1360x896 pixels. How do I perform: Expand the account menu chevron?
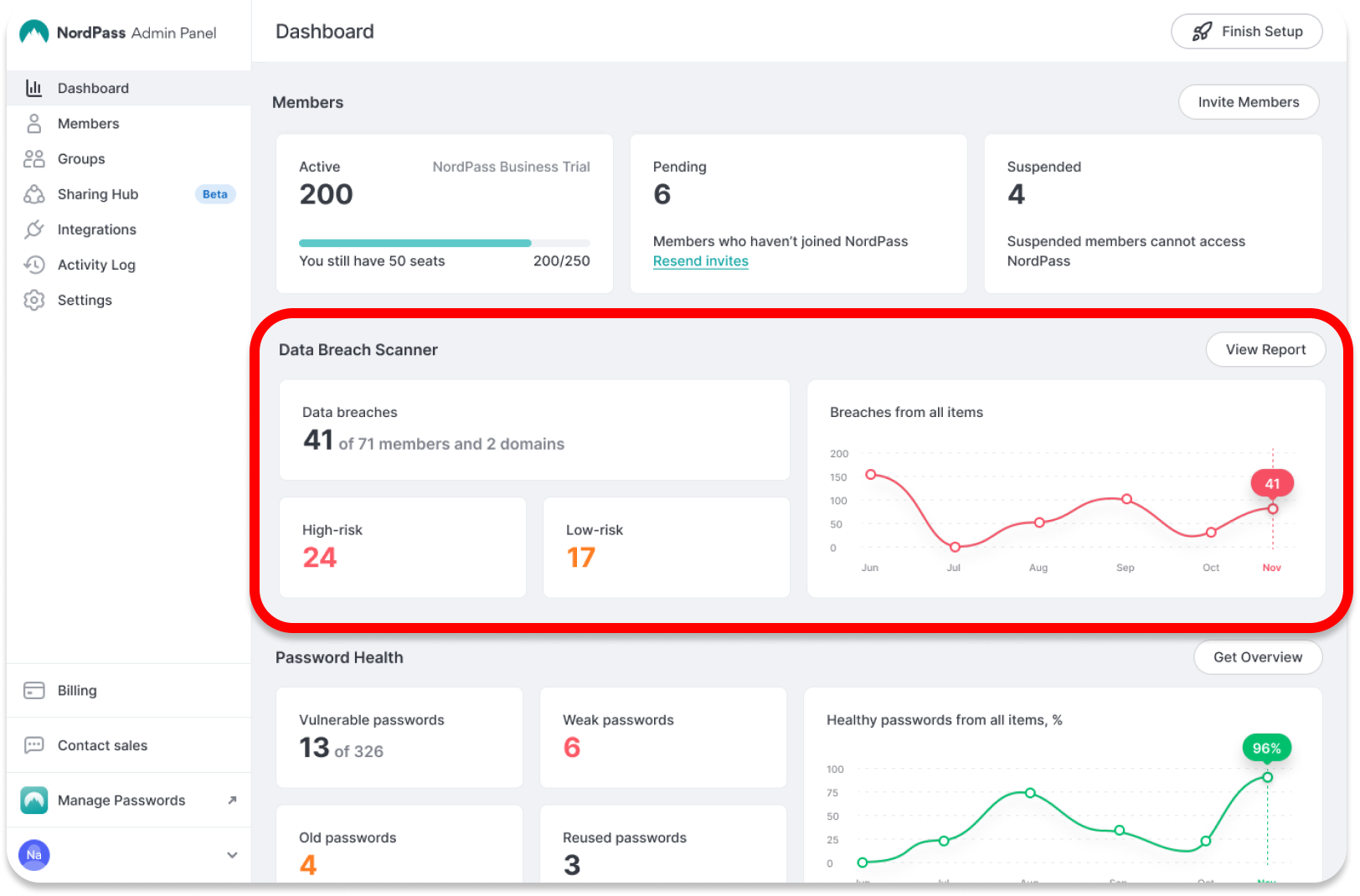pyautogui.click(x=232, y=855)
